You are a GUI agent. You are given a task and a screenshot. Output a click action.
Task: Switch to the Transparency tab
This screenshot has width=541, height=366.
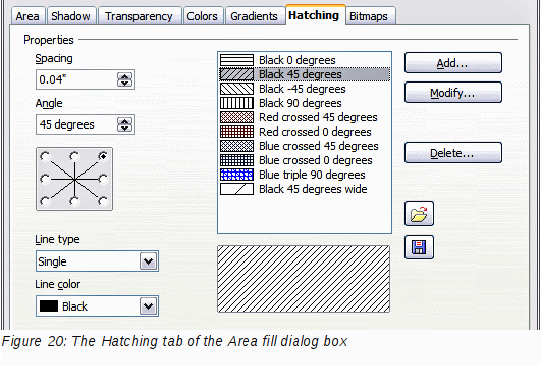[x=139, y=16]
